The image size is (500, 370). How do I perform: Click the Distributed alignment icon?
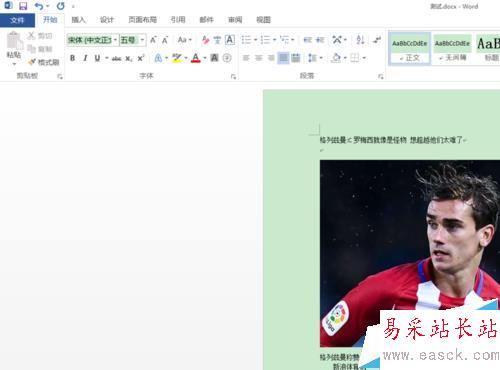296,58
